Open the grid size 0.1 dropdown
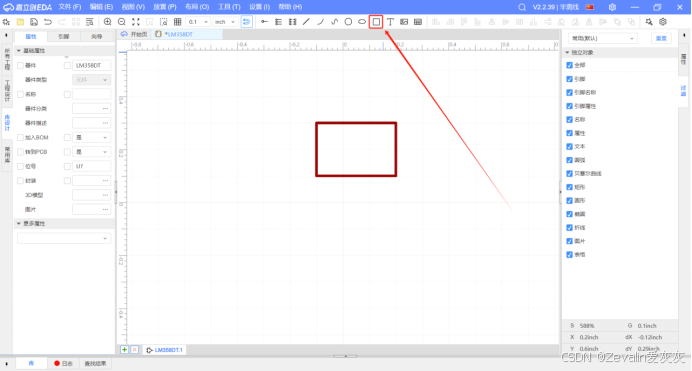Image resolution: width=692 pixels, height=371 pixels. [198, 22]
